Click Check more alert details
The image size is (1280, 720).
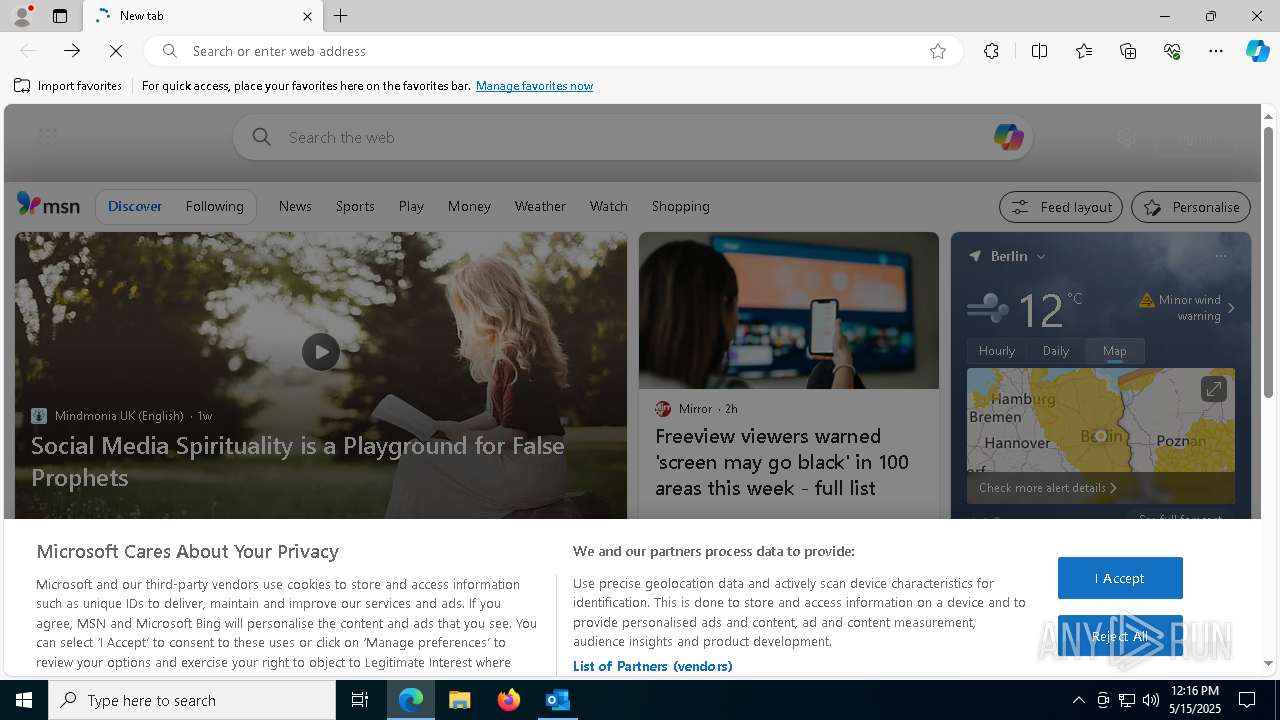click(1047, 488)
